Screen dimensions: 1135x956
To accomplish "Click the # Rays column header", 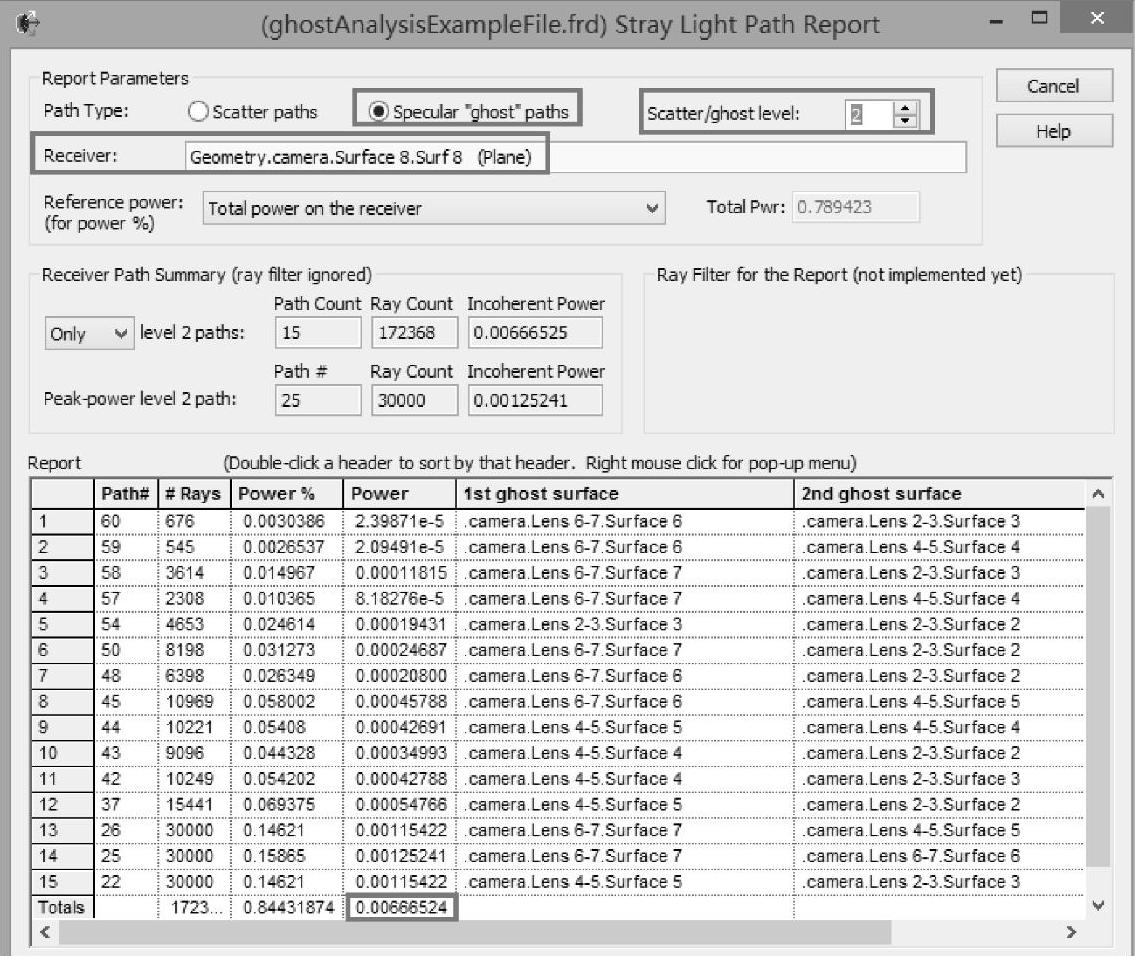I will pos(194,494).
